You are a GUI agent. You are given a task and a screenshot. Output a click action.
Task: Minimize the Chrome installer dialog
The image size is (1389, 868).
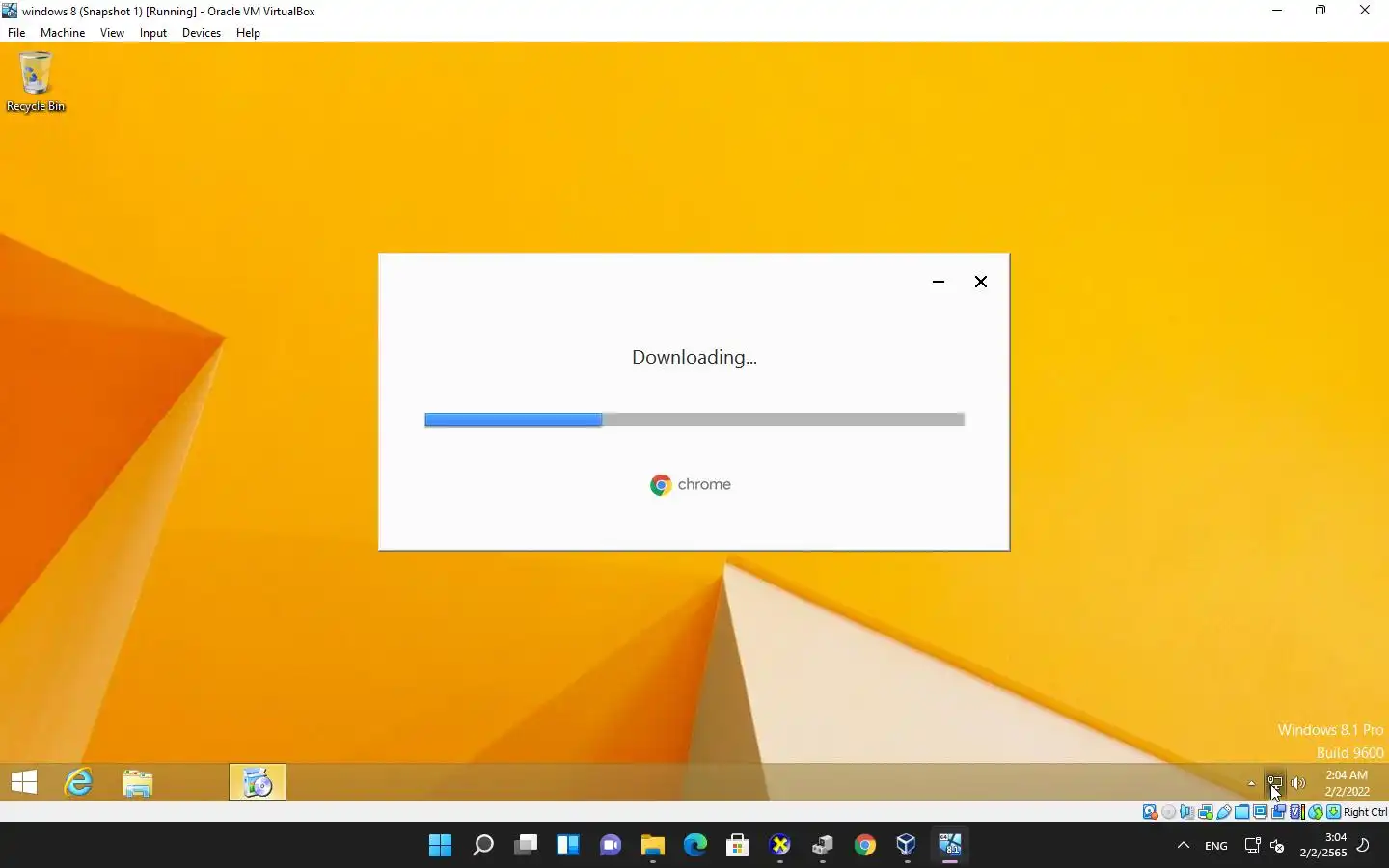pyautogui.click(x=938, y=282)
